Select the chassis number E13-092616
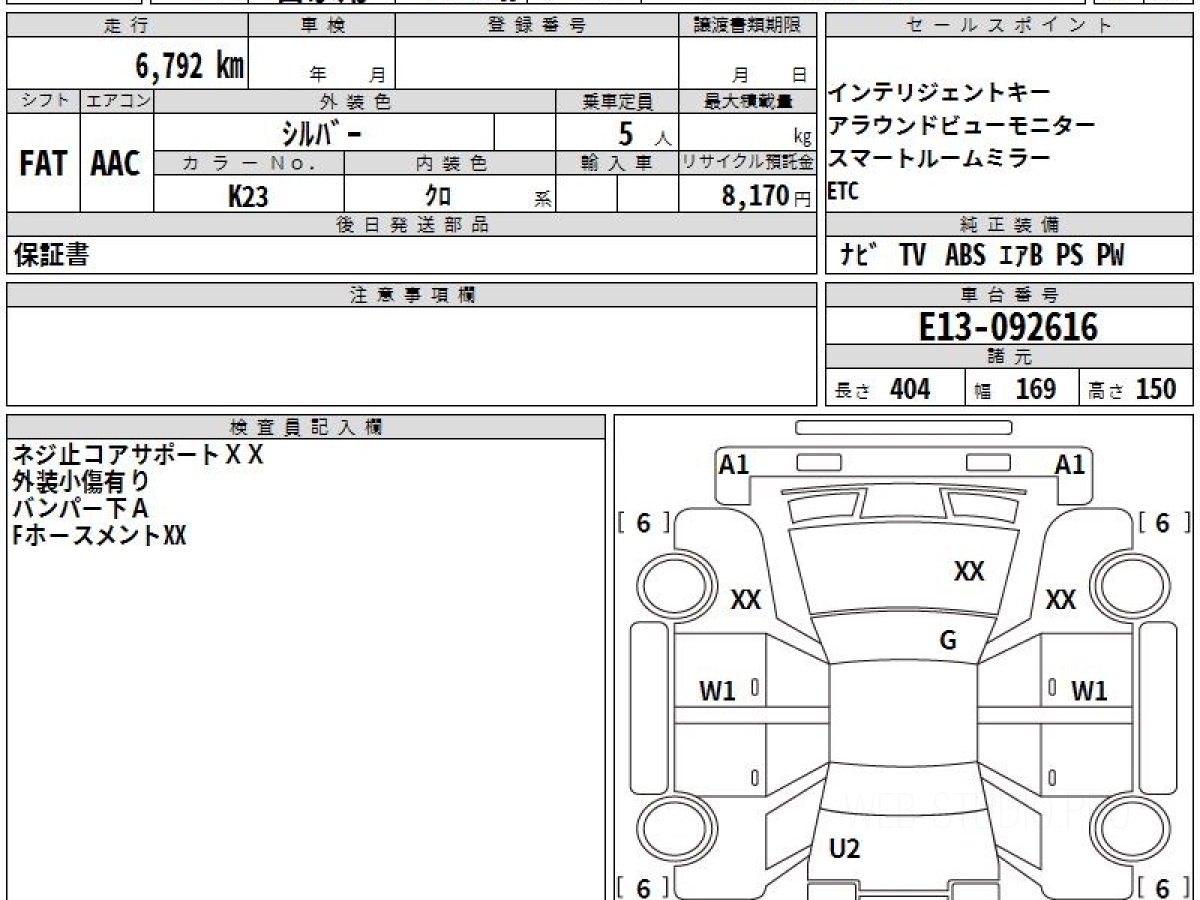 tap(1008, 327)
